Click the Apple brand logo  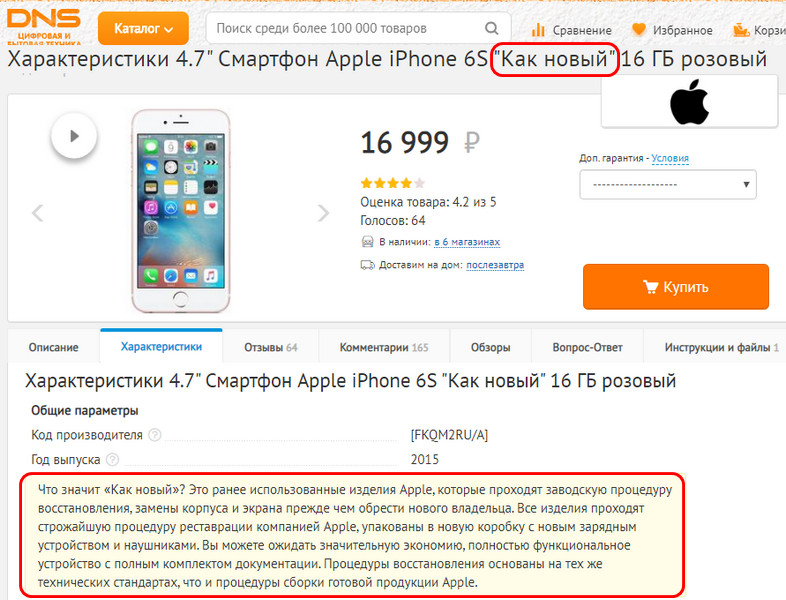[690, 102]
